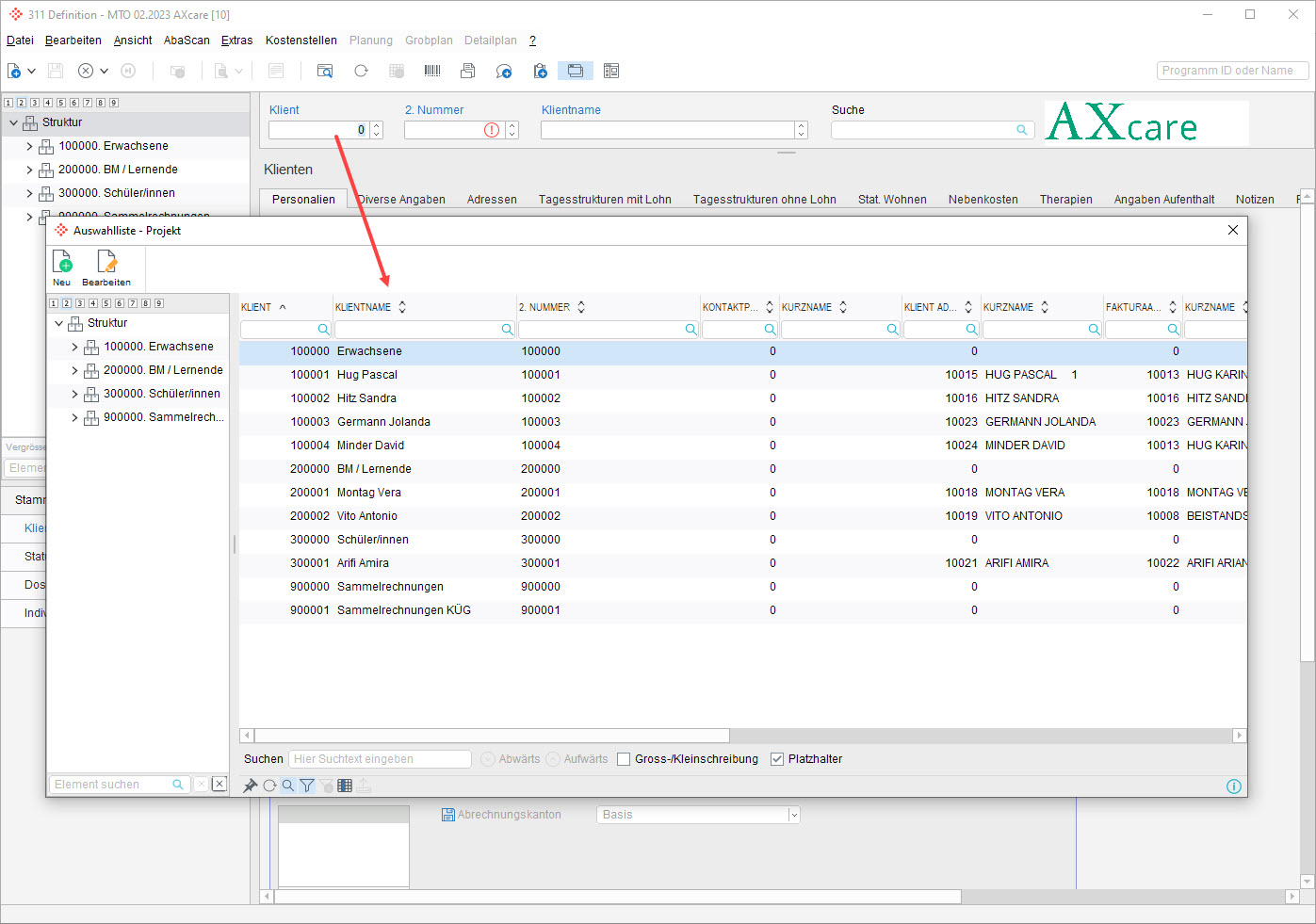Select level 3 button in the main window's tree level bar
The image size is (1316, 924).
pyautogui.click(x=35, y=103)
